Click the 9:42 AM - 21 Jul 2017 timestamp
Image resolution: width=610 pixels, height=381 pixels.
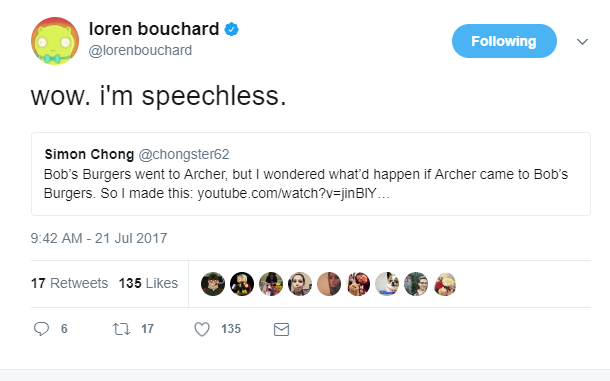pyautogui.click(x=99, y=238)
